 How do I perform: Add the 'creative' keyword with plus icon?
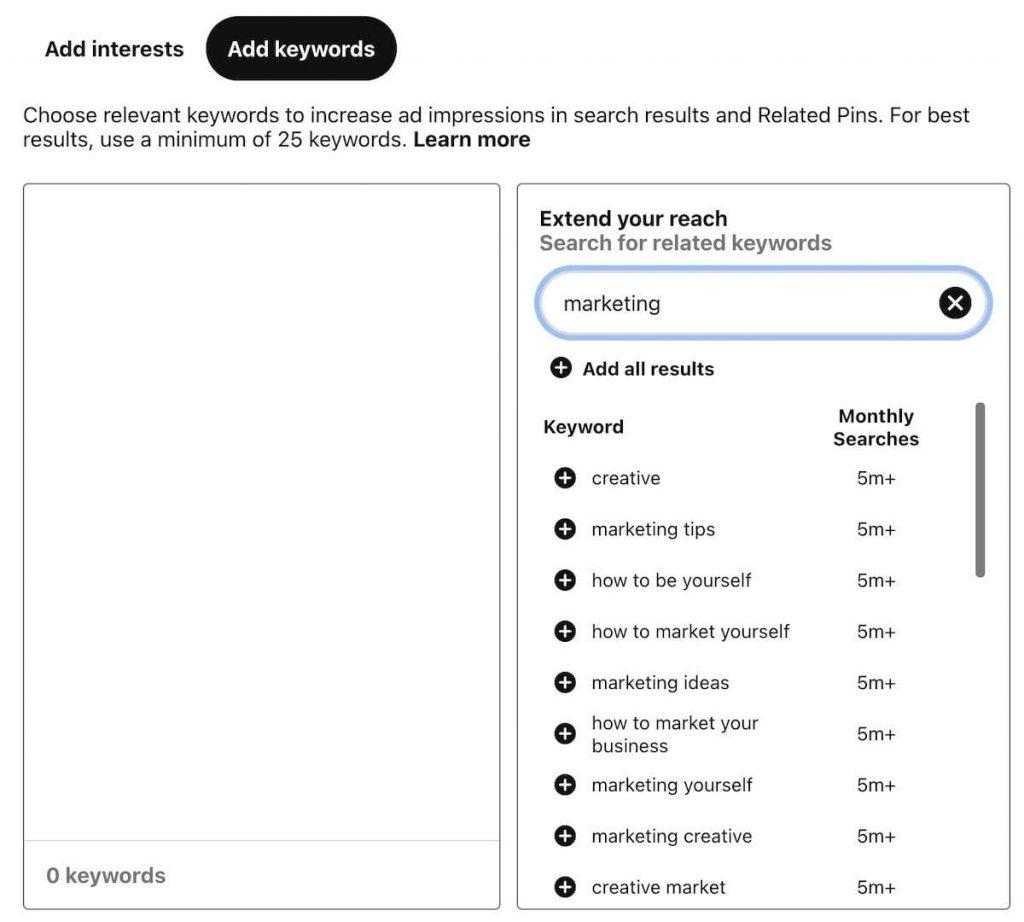[x=565, y=478]
